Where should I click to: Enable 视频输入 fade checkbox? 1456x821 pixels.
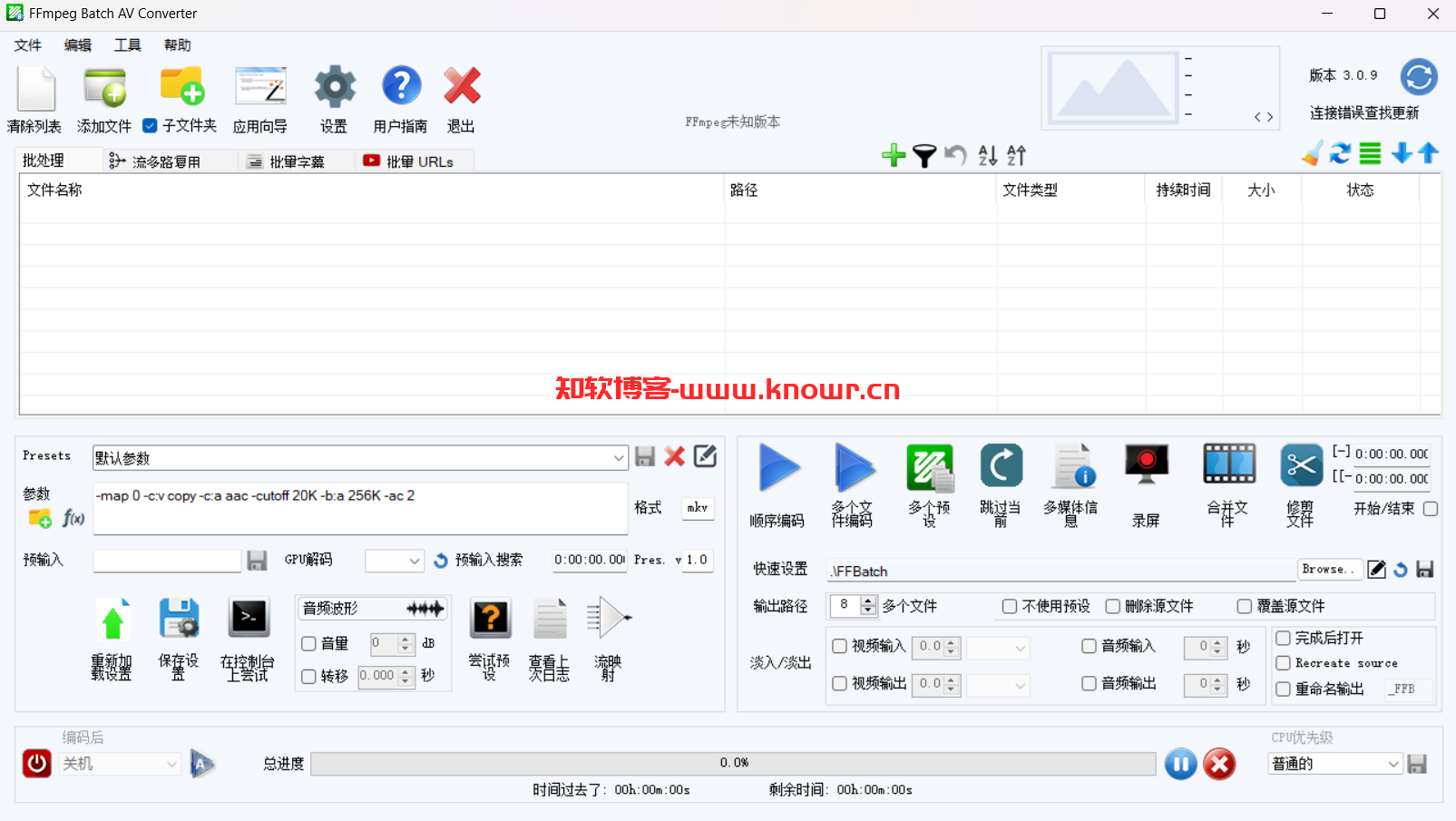click(839, 646)
